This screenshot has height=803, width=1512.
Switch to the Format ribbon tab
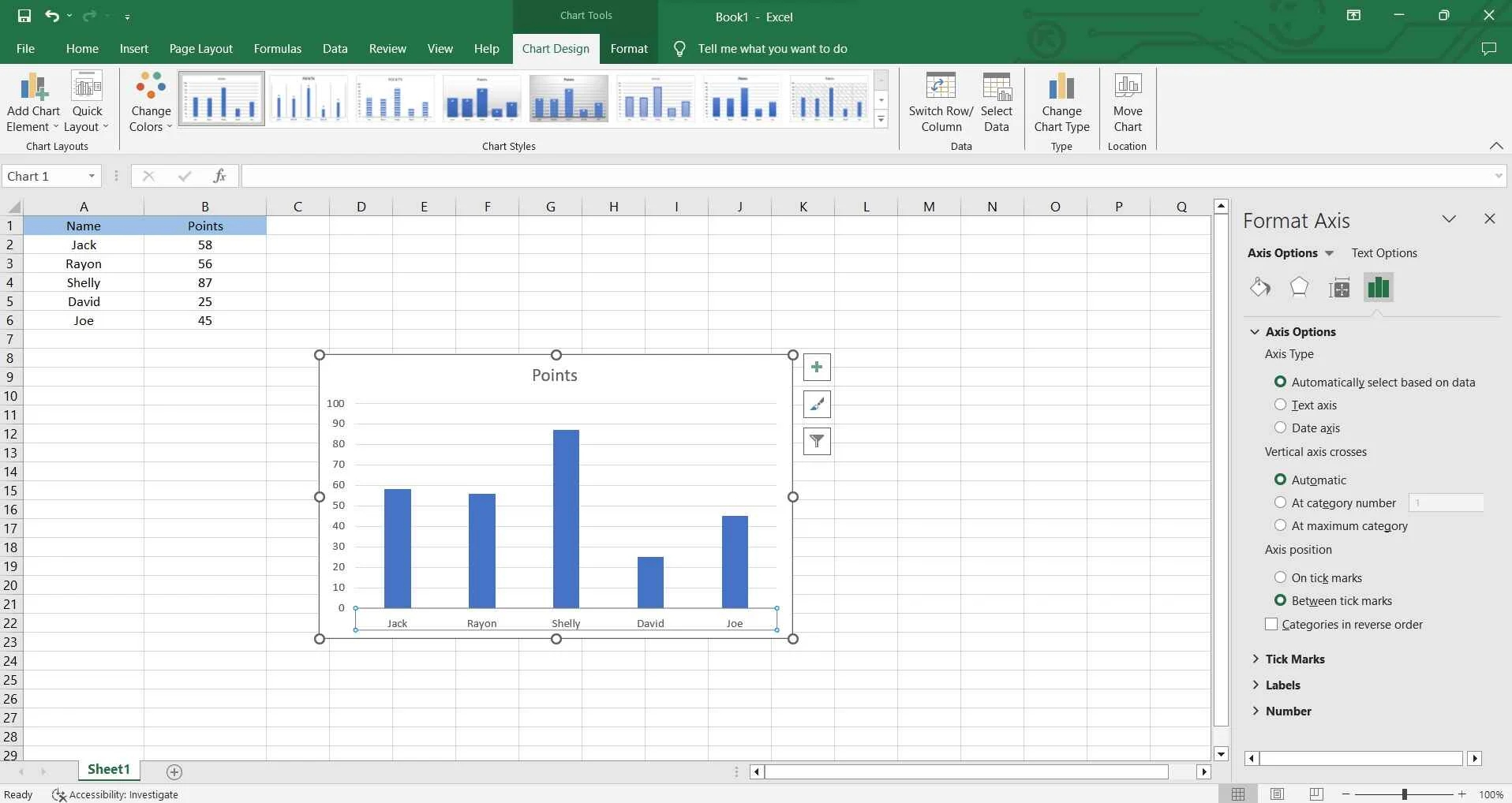click(x=629, y=48)
